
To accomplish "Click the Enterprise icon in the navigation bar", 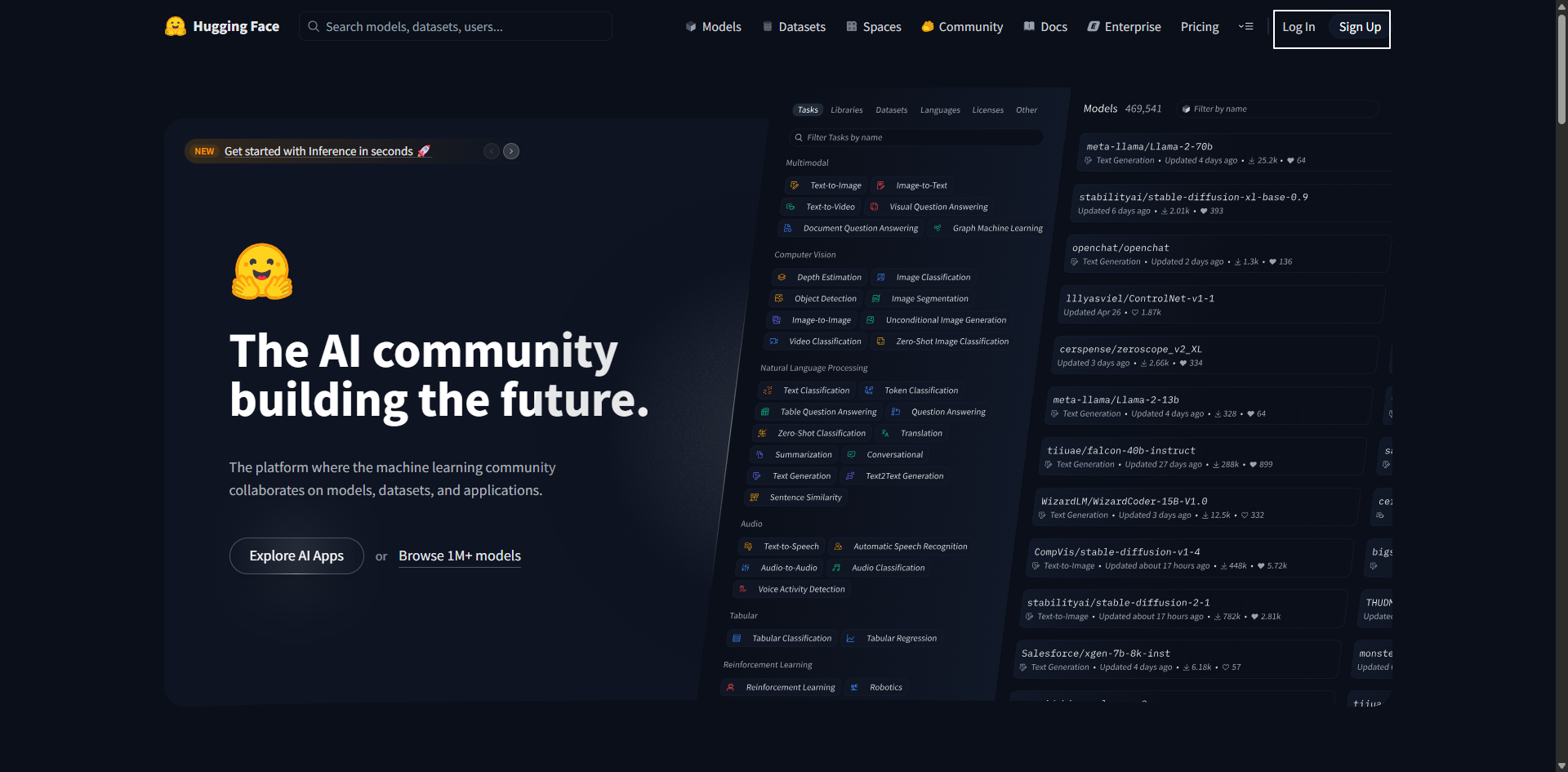I will click(1094, 26).
